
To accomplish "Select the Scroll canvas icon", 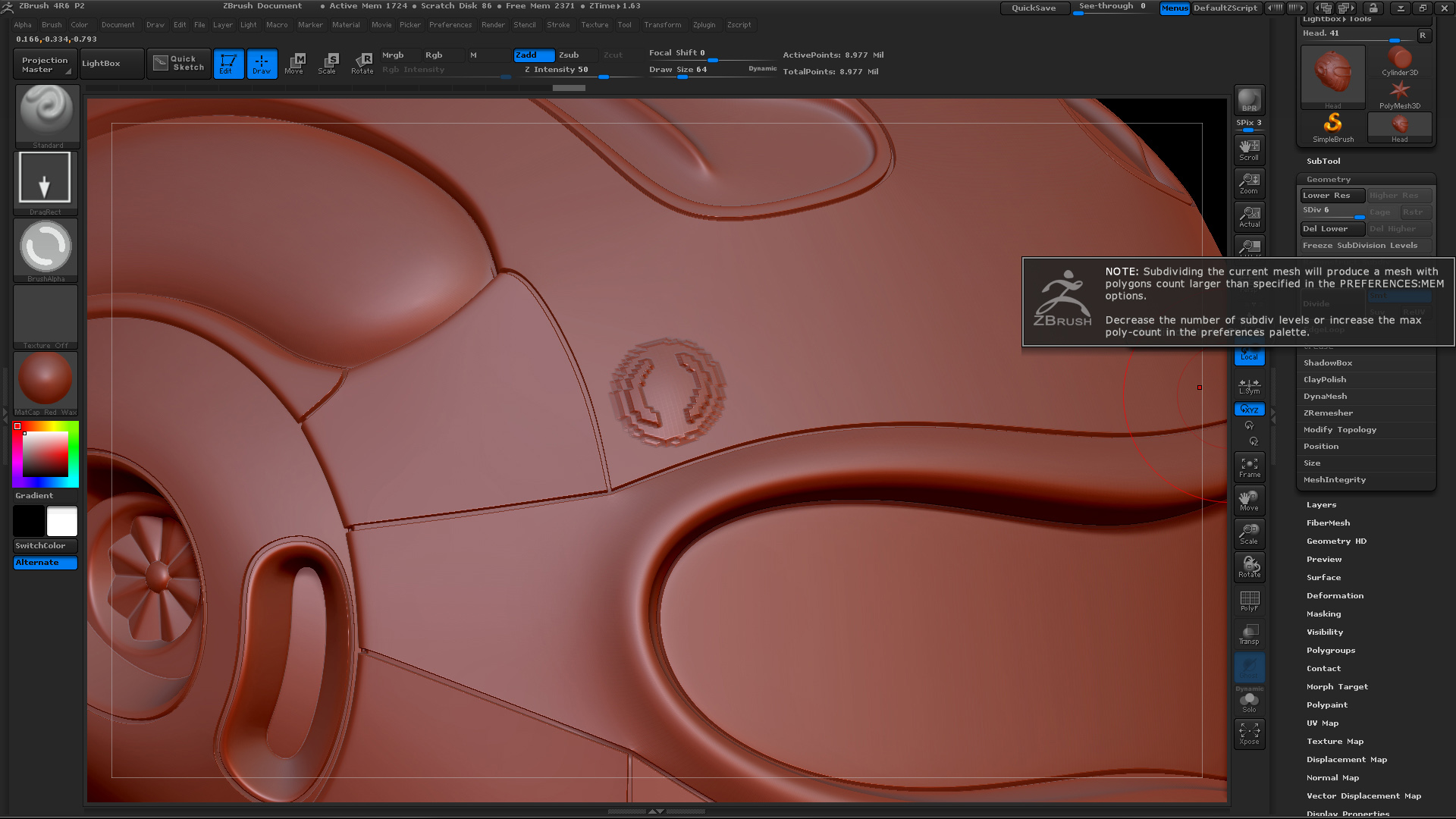I will (1249, 149).
